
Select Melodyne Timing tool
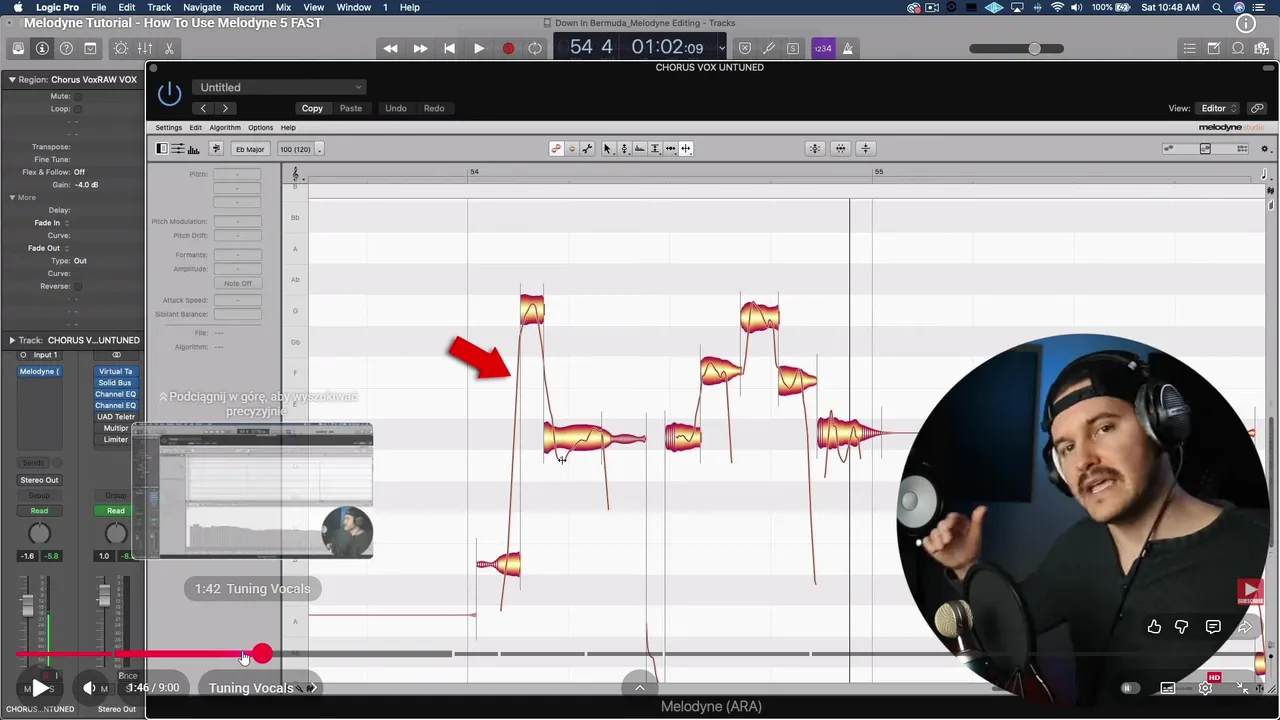pos(670,149)
